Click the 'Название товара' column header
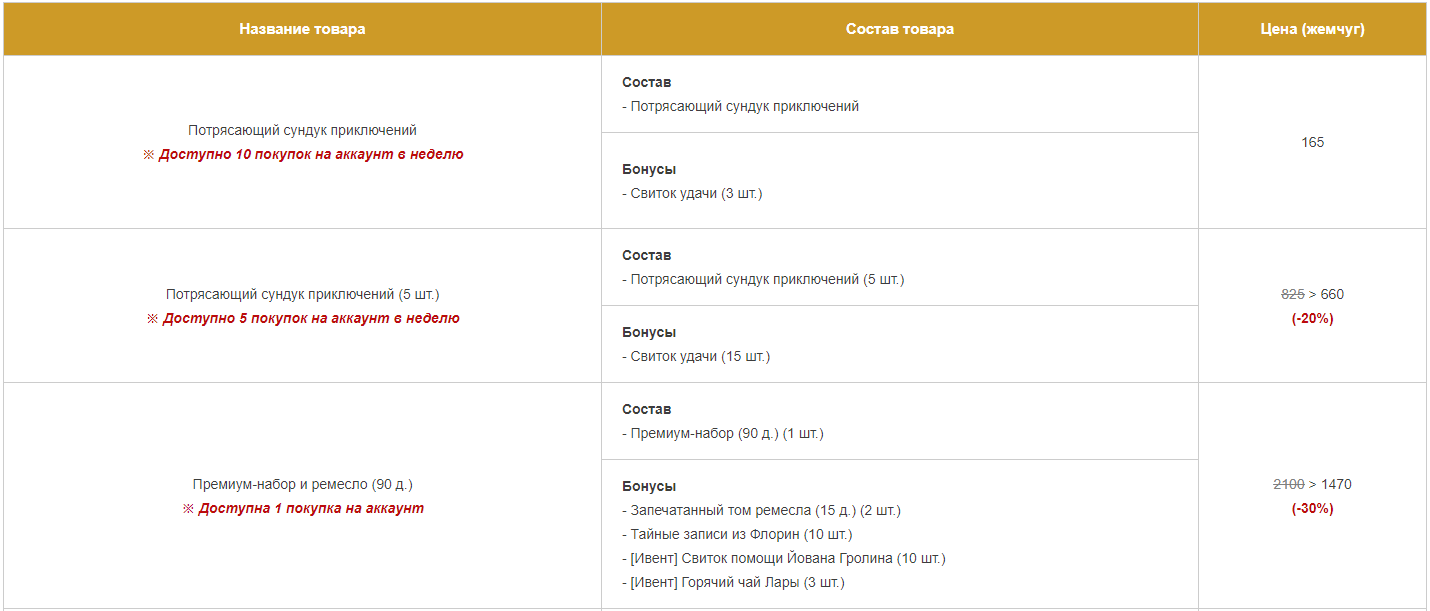 tap(302, 29)
